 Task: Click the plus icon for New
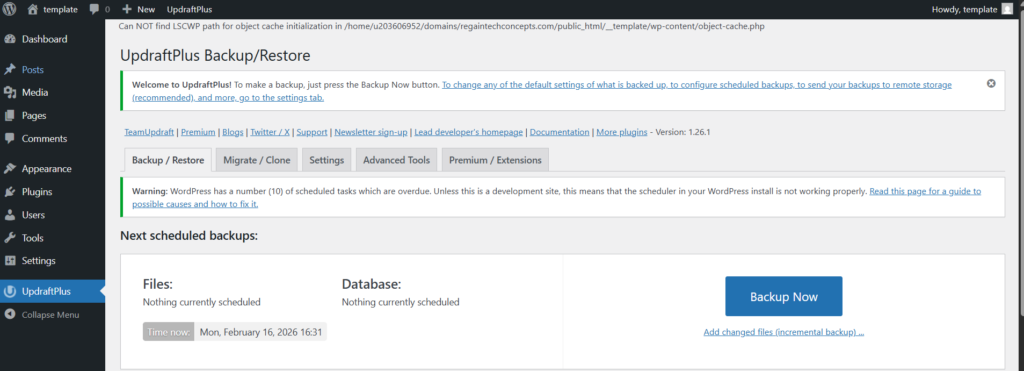tap(127, 10)
